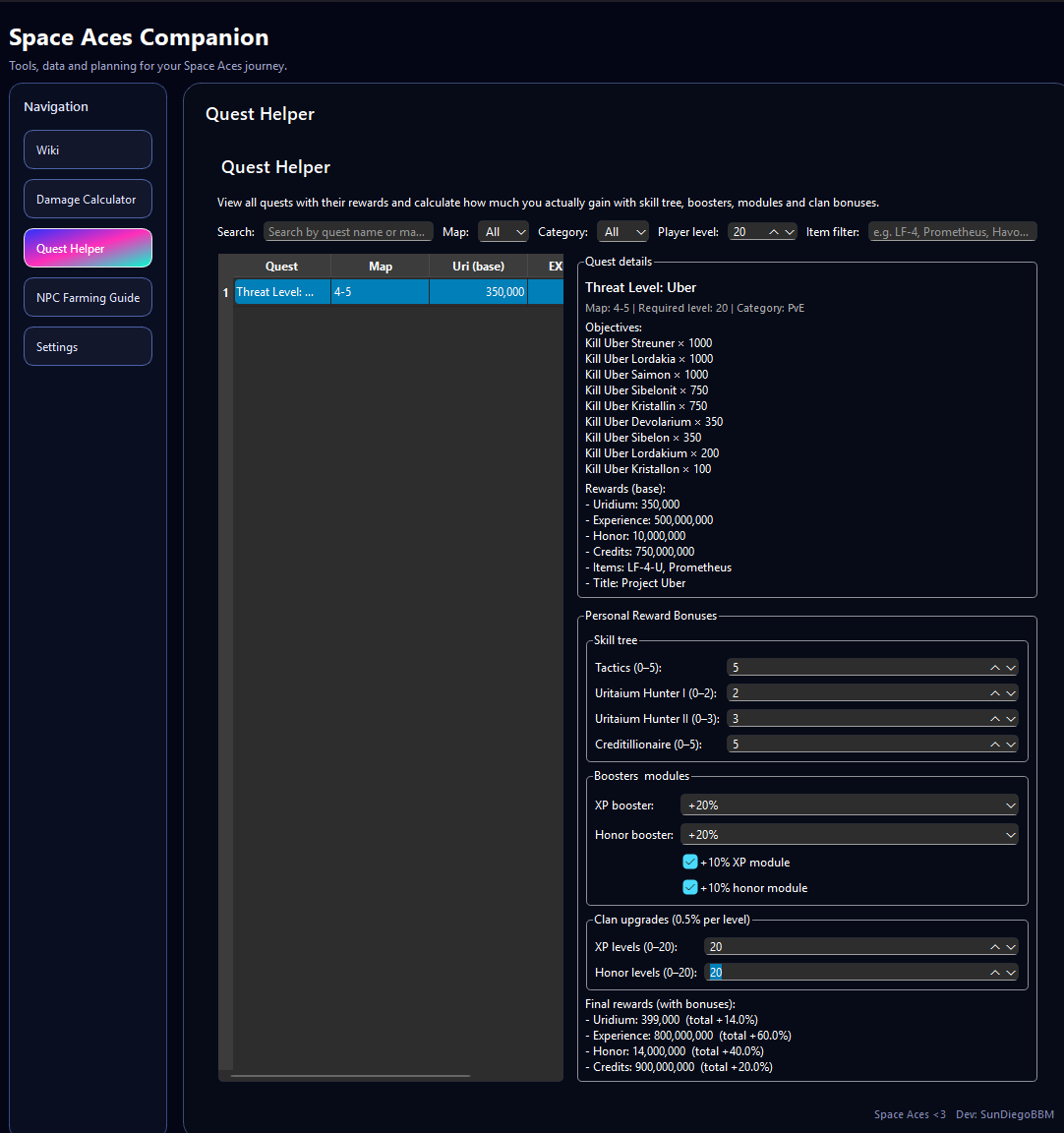1064x1133 pixels.
Task: Open the Category filter dropdown
Action: tap(622, 232)
